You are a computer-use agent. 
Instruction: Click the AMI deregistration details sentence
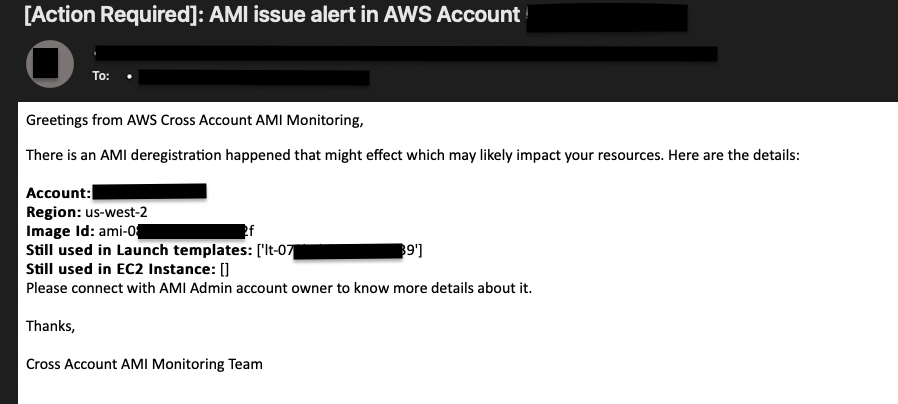[x=412, y=155]
